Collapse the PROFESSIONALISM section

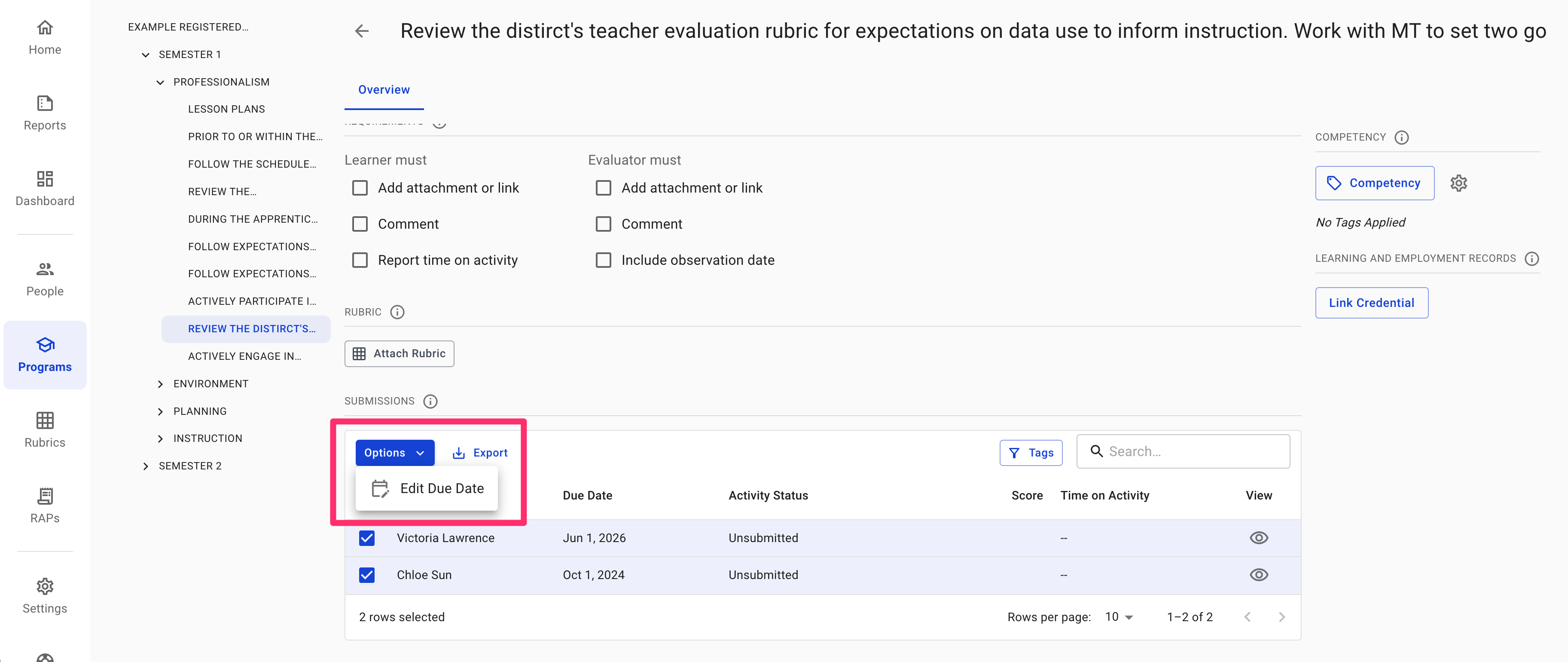[x=160, y=82]
